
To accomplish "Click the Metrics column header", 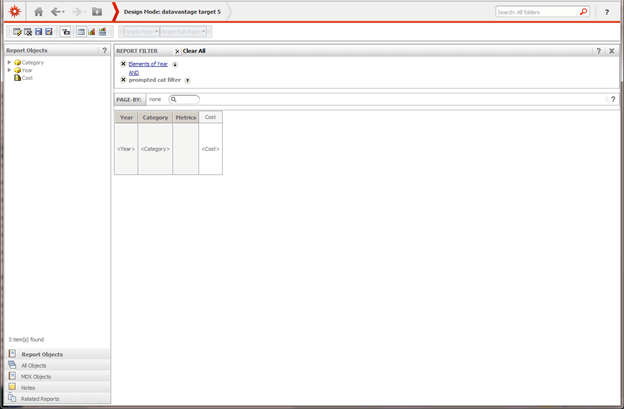I will tap(186, 117).
